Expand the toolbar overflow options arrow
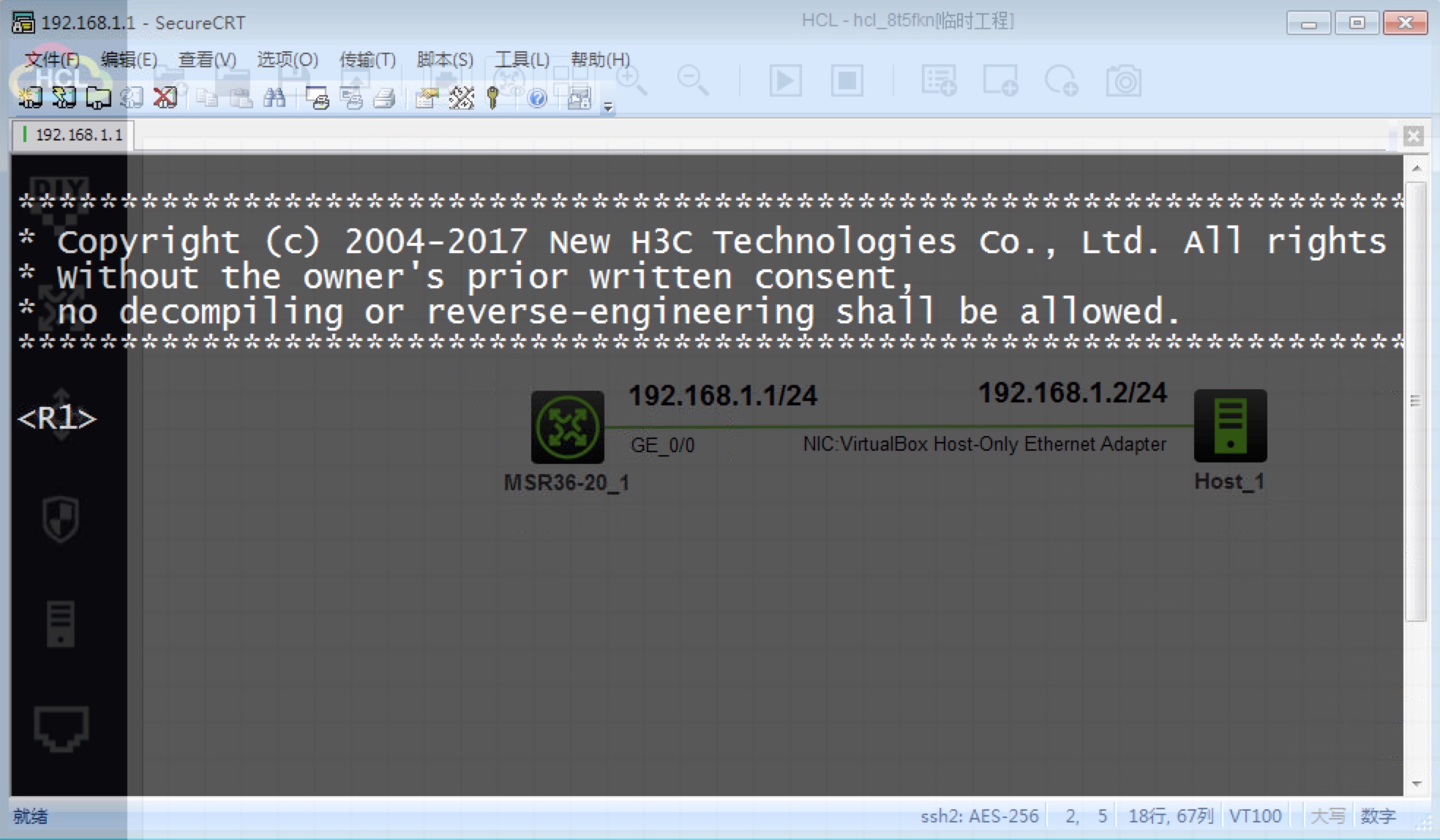 (x=608, y=108)
